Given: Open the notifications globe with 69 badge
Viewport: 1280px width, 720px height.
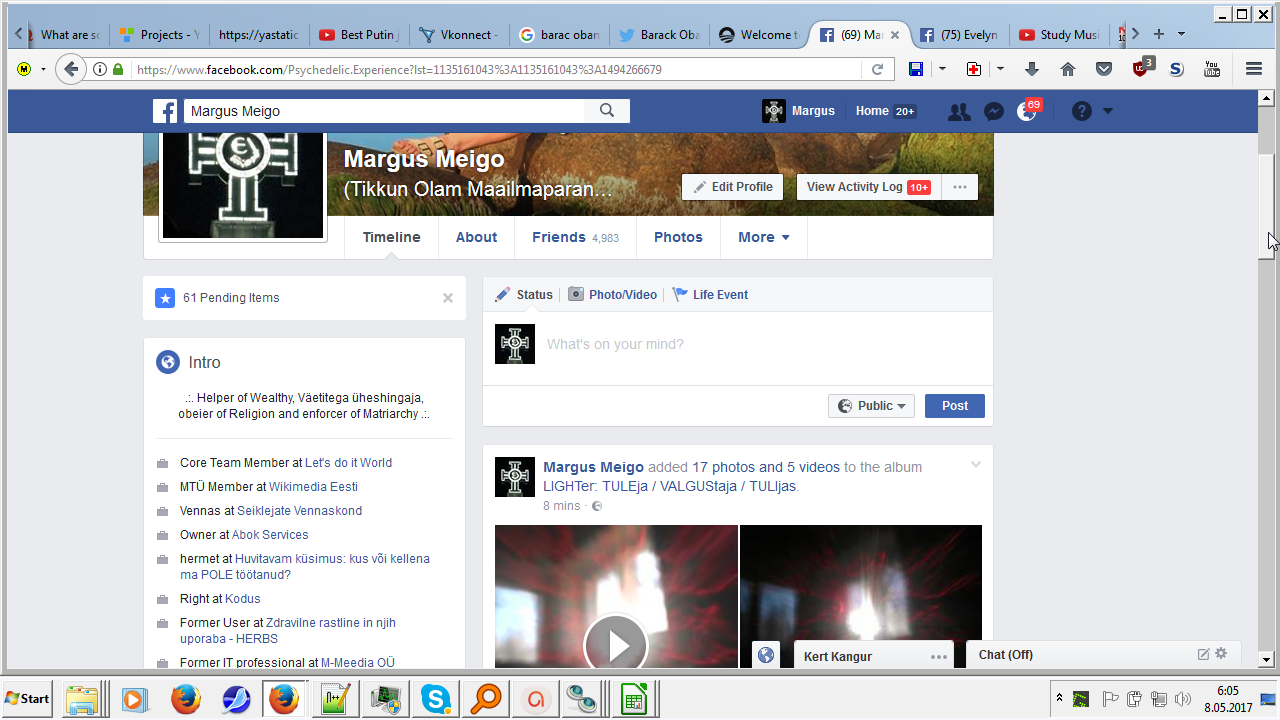Looking at the screenshot, I should click(1027, 111).
